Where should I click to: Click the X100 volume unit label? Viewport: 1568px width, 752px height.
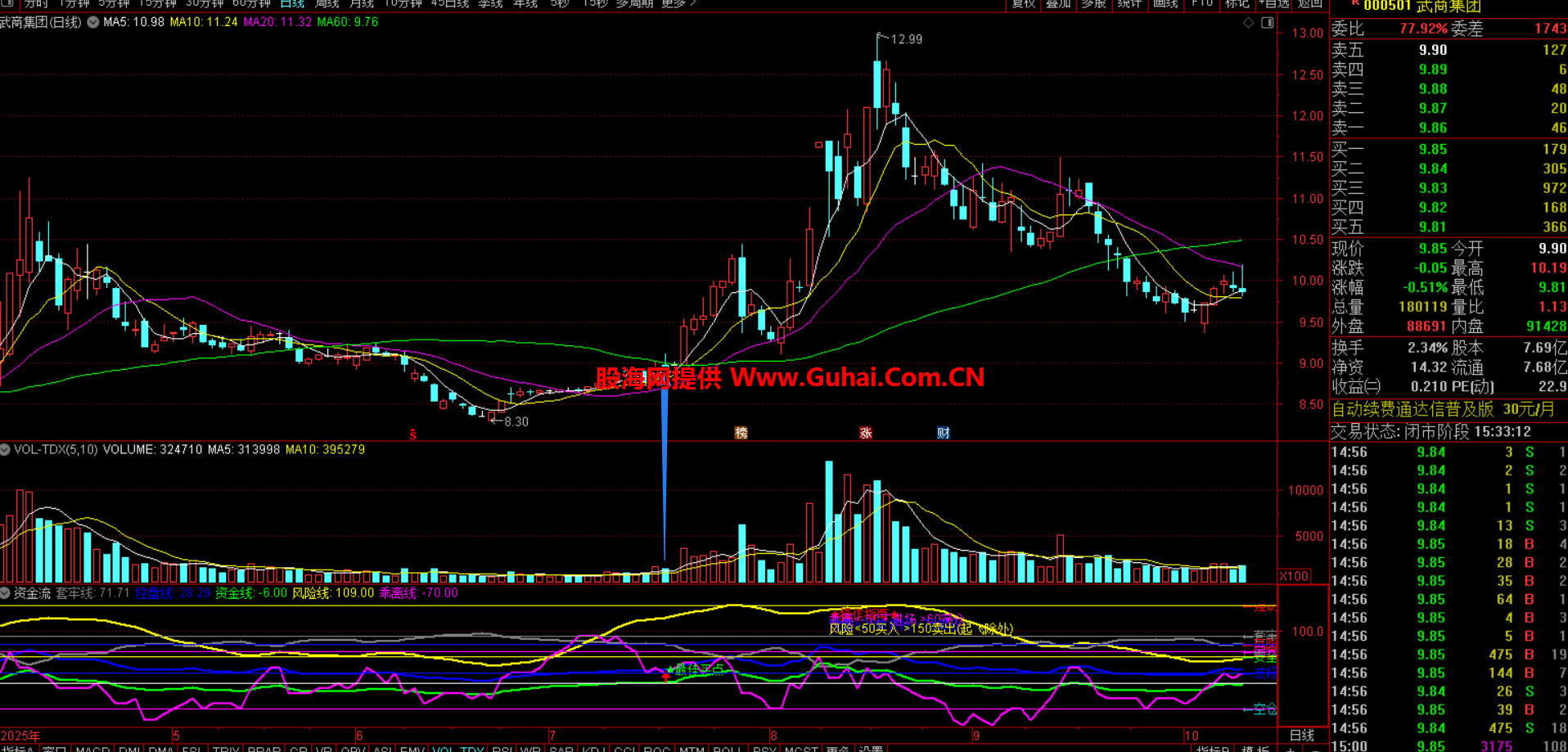1293,576
